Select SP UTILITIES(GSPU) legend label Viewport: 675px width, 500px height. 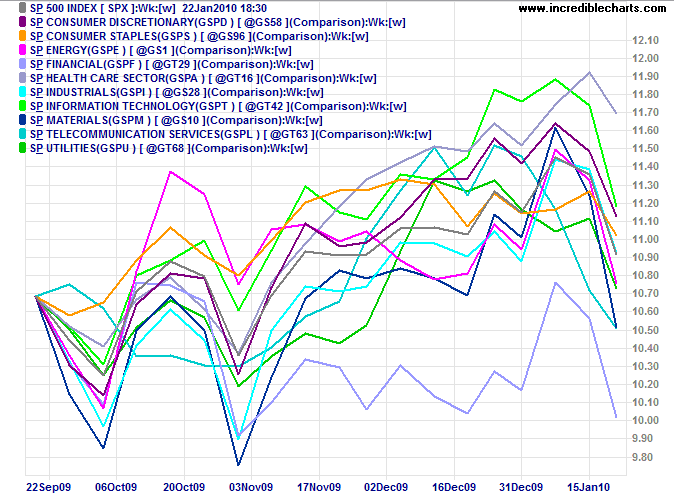click(x=169, y=148)
